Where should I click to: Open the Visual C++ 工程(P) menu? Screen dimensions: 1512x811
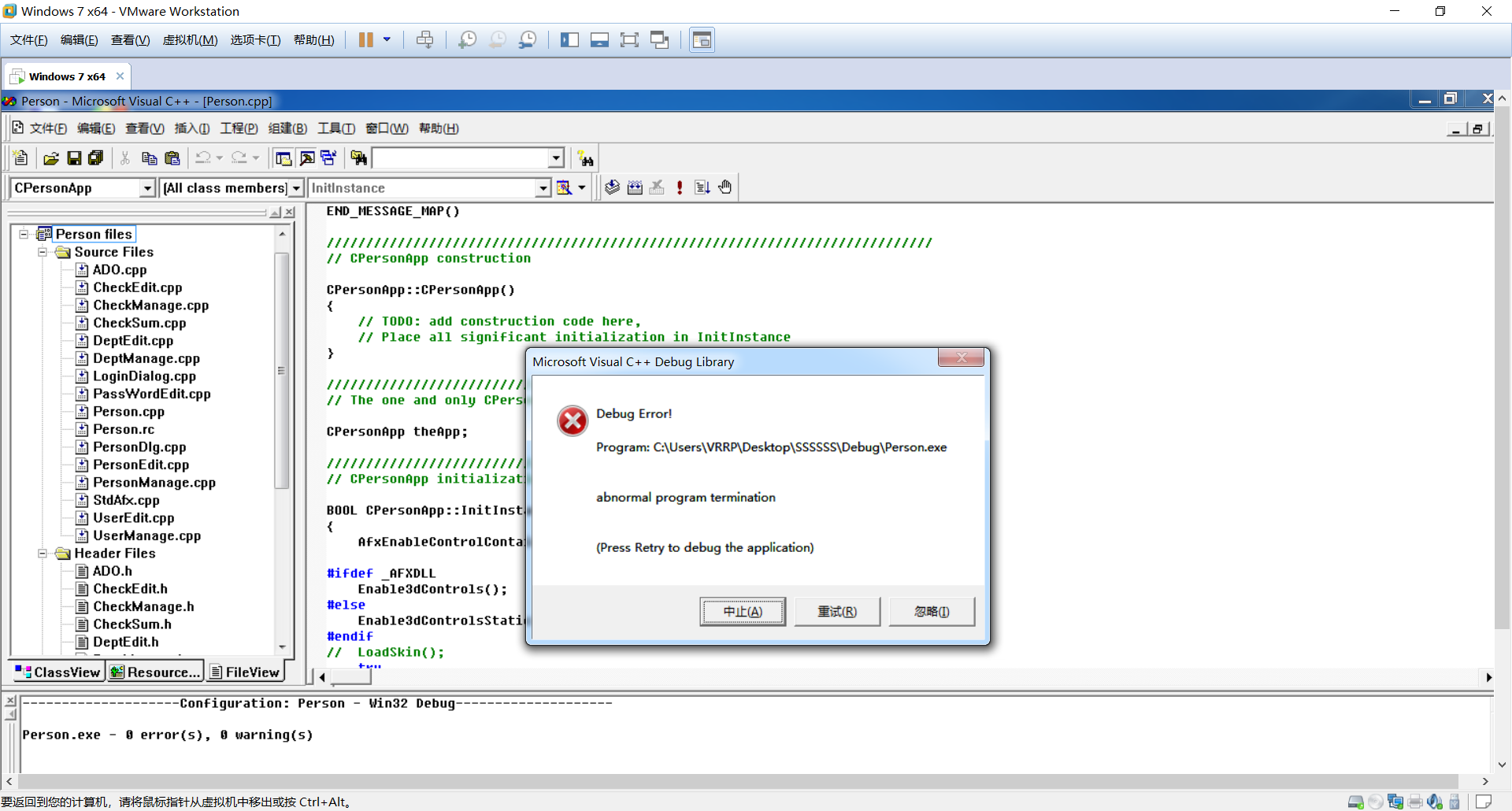pos(239,128)
